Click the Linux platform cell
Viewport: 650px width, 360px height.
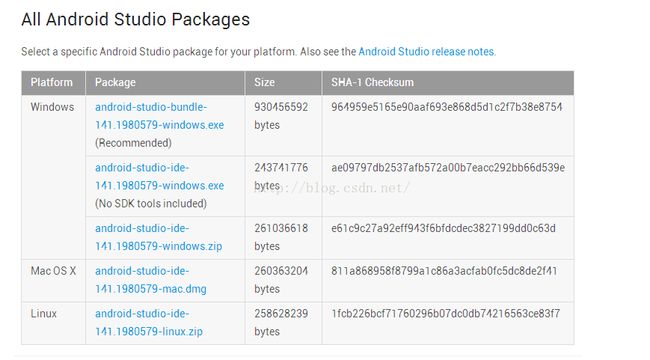click(x=44, y=314)
